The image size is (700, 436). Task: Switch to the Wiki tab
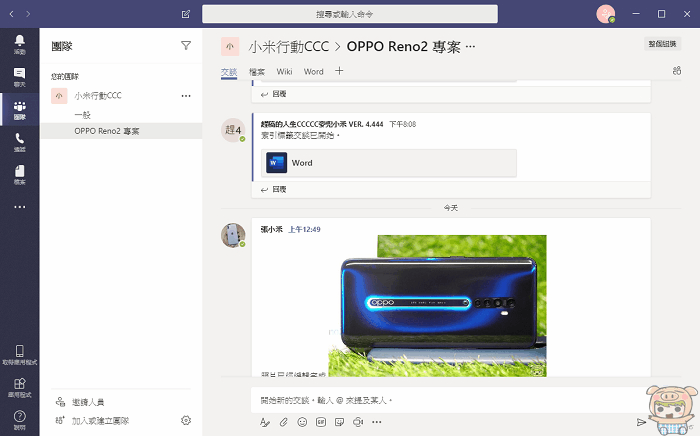tap(284, 71)
